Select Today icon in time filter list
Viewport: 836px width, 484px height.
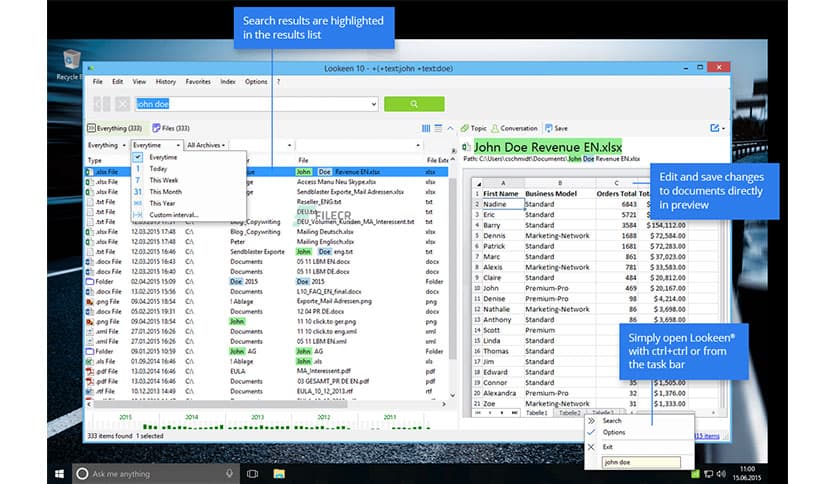pos(138,168)
